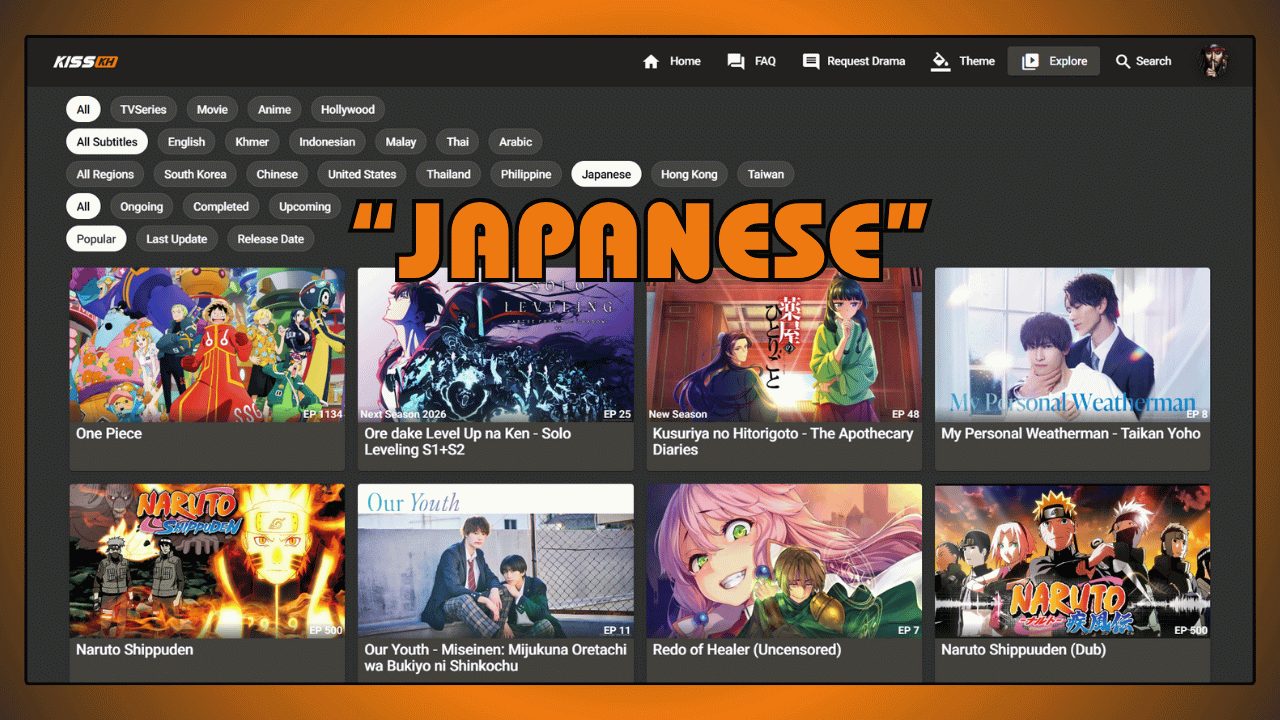Select the Explore icon

[x=1030, y=60]
